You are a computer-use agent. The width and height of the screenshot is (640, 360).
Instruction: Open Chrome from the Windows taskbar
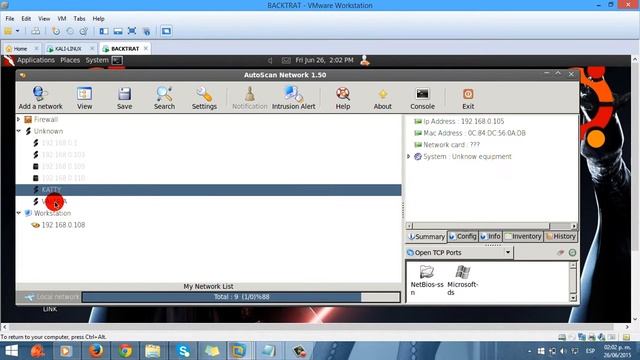click(x=125, y=351)
